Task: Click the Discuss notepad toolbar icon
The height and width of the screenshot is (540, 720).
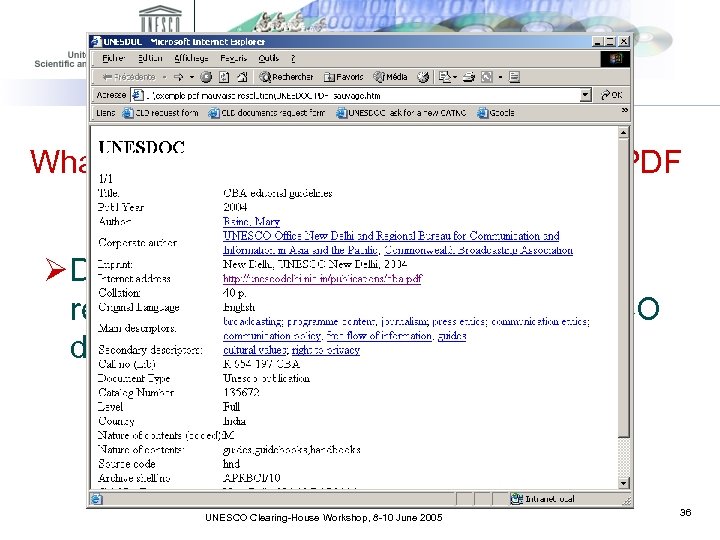Action: pyautogui.click(x=514, y=77)
